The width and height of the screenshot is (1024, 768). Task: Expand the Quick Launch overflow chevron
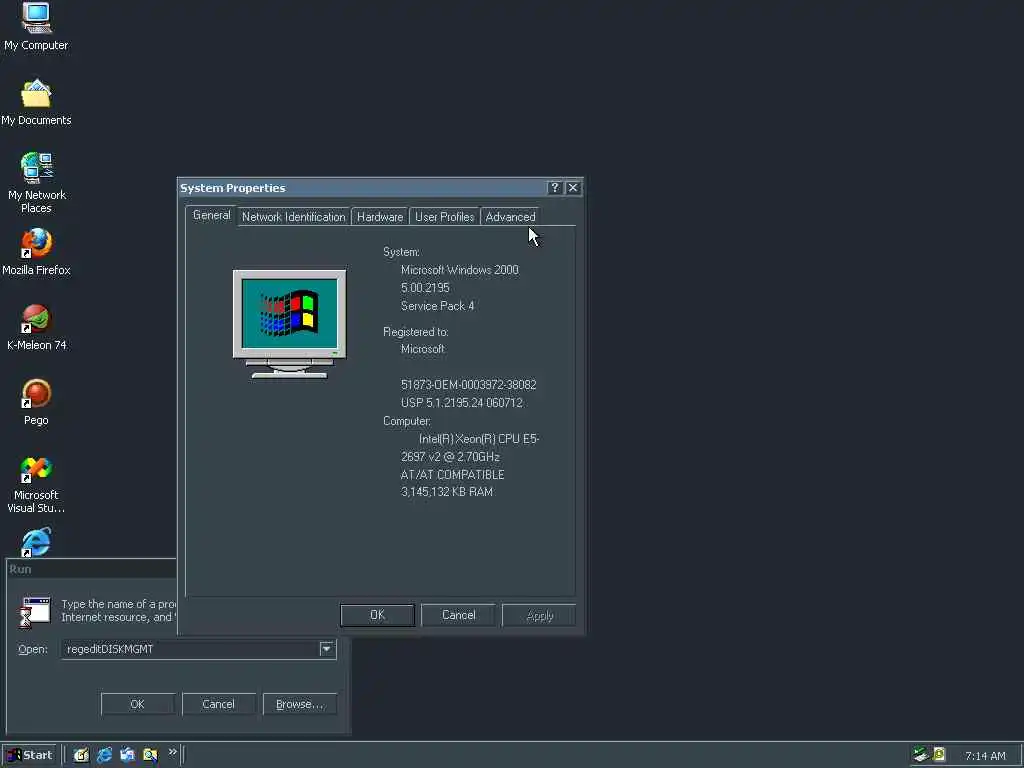point(172,752)
